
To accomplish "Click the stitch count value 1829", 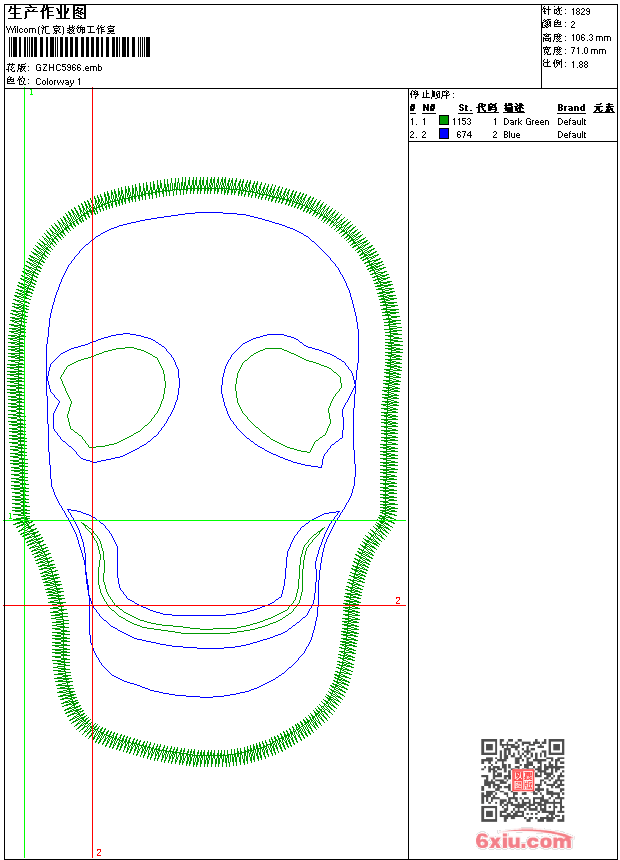I will coord(580,11).
